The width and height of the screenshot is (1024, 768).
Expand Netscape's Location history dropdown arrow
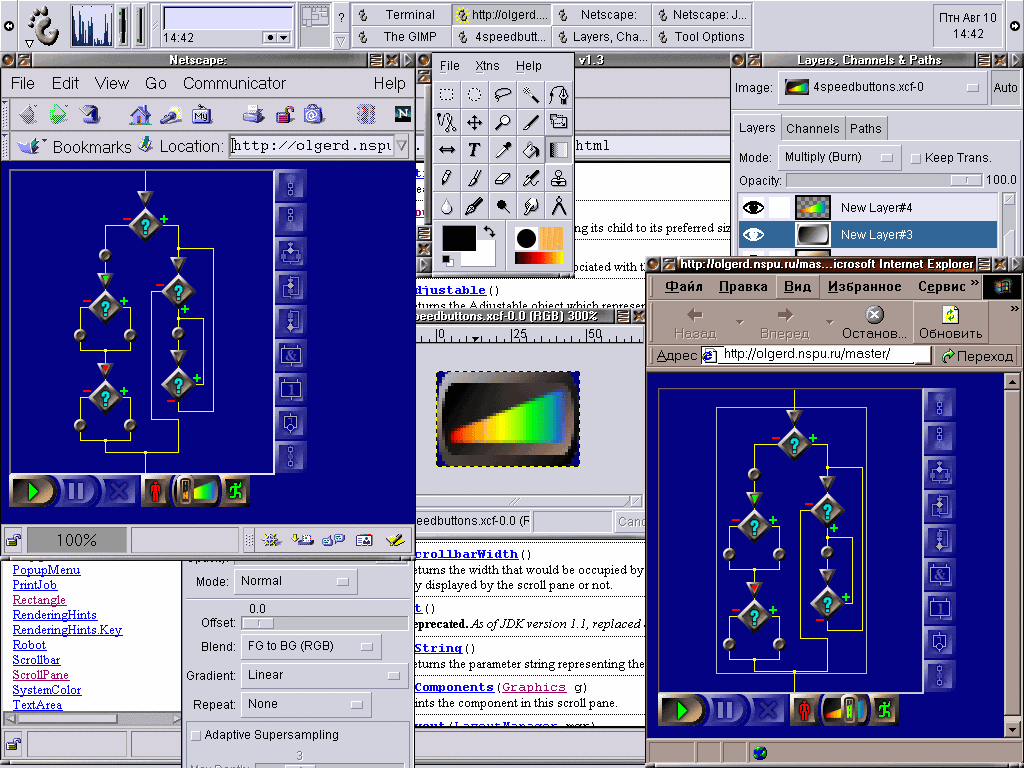tap(402, 145)
